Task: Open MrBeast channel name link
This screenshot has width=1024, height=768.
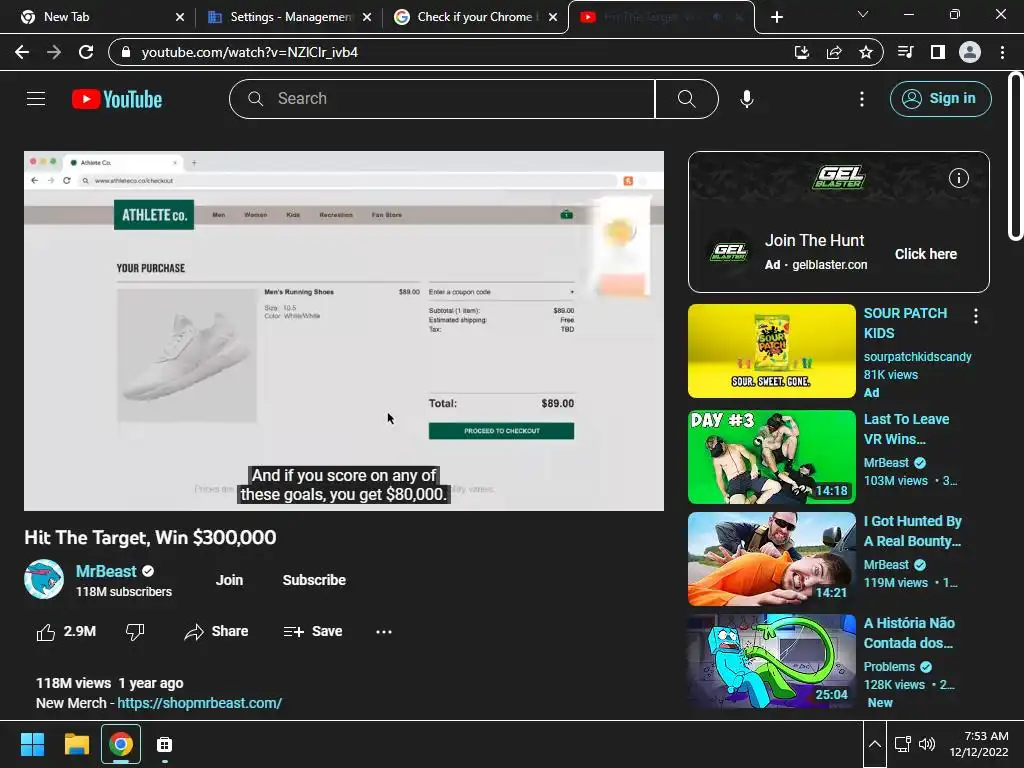Action: pos(106,571)
